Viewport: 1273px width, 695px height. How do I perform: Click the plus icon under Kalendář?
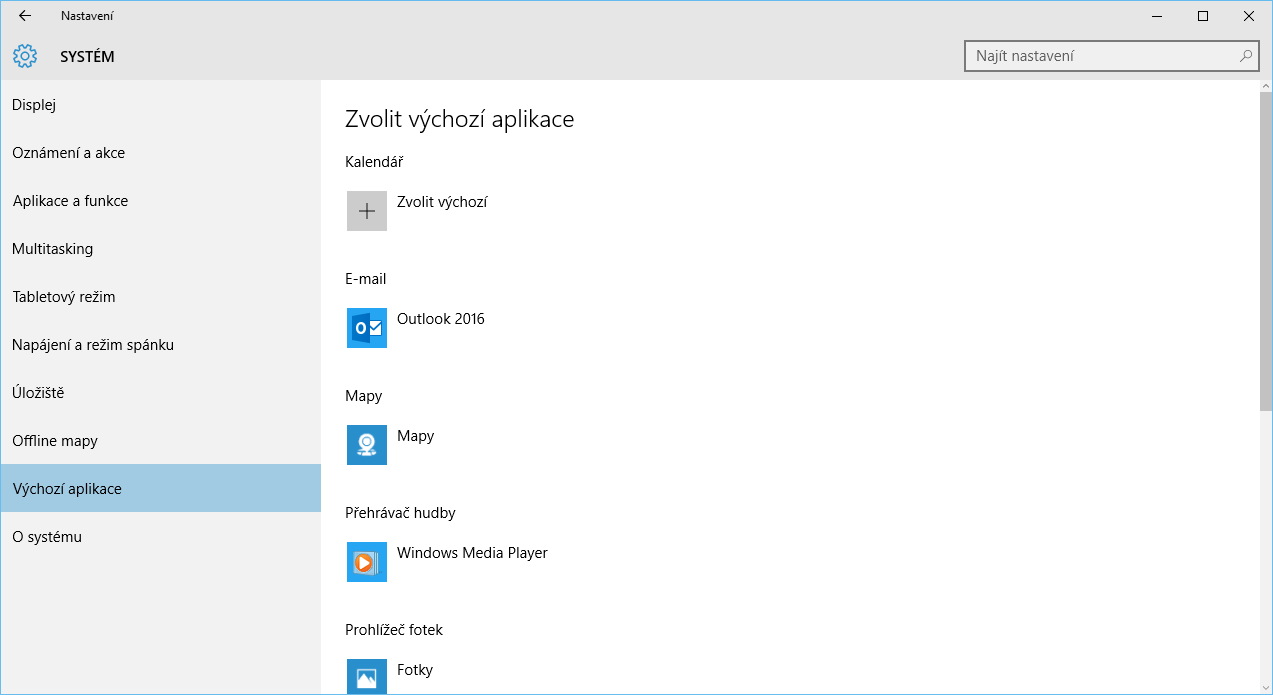coord(366,211)
